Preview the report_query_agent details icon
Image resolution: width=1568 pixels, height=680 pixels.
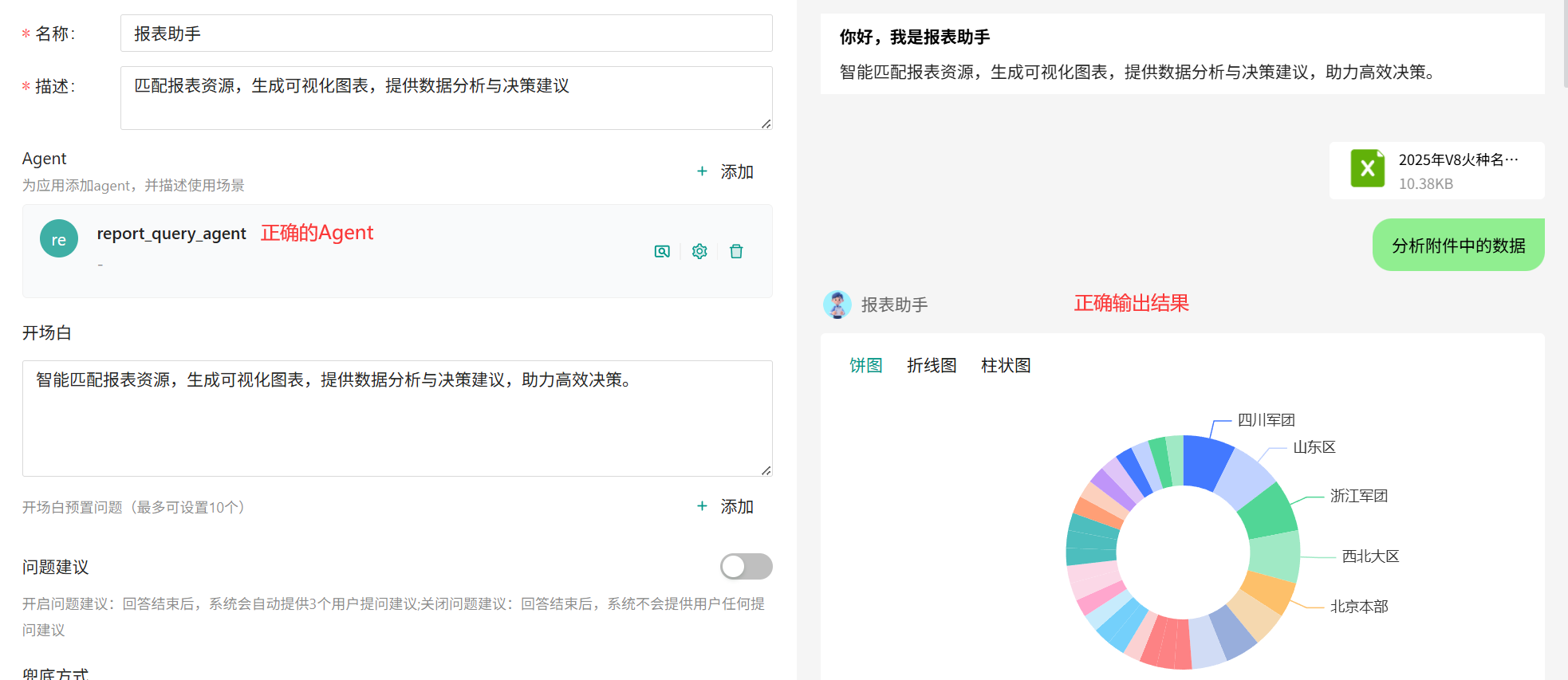(662, 252)
